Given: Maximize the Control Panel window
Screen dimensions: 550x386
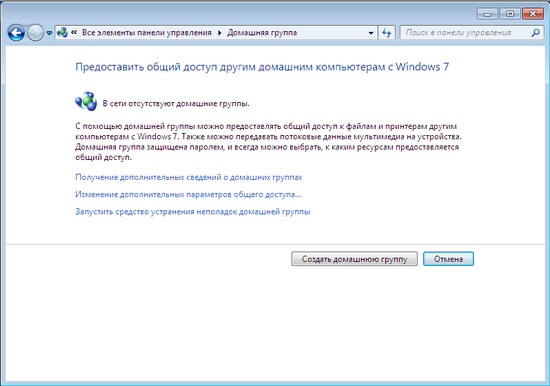Looking at the screenshot, I should (510, 14).
